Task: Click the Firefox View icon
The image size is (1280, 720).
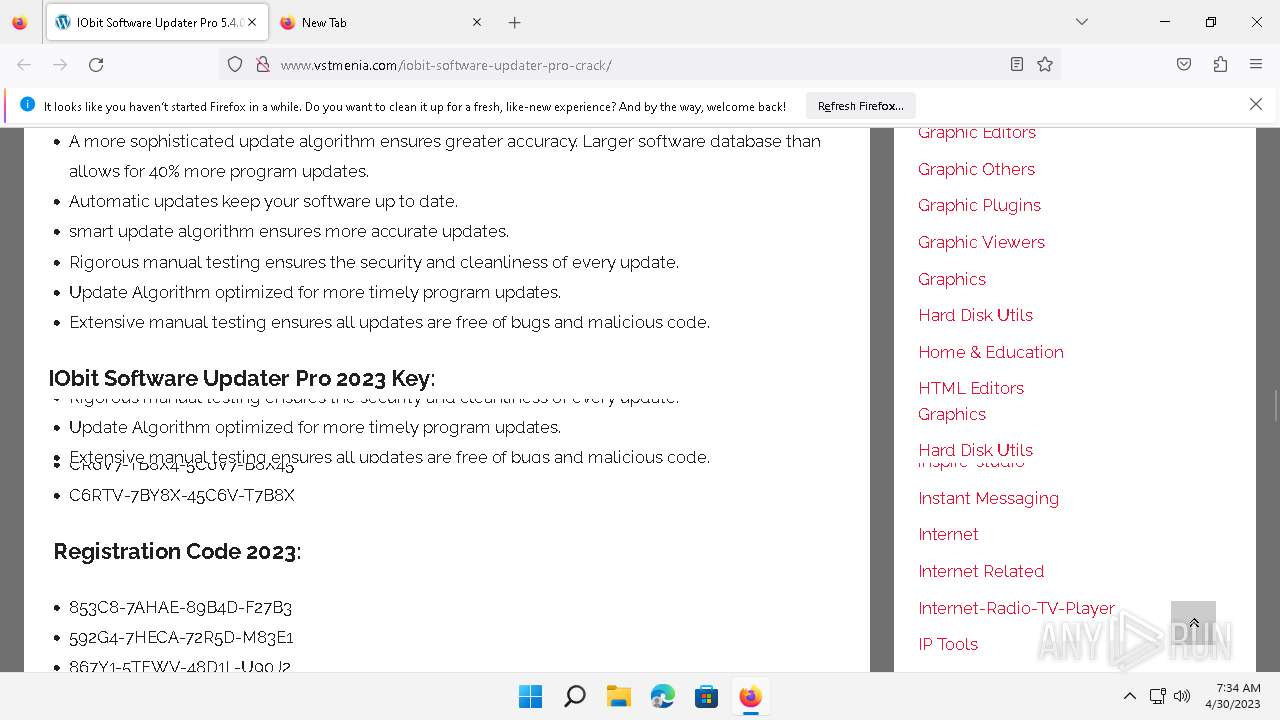Action: pyautogui.click(x=20, y=22)
